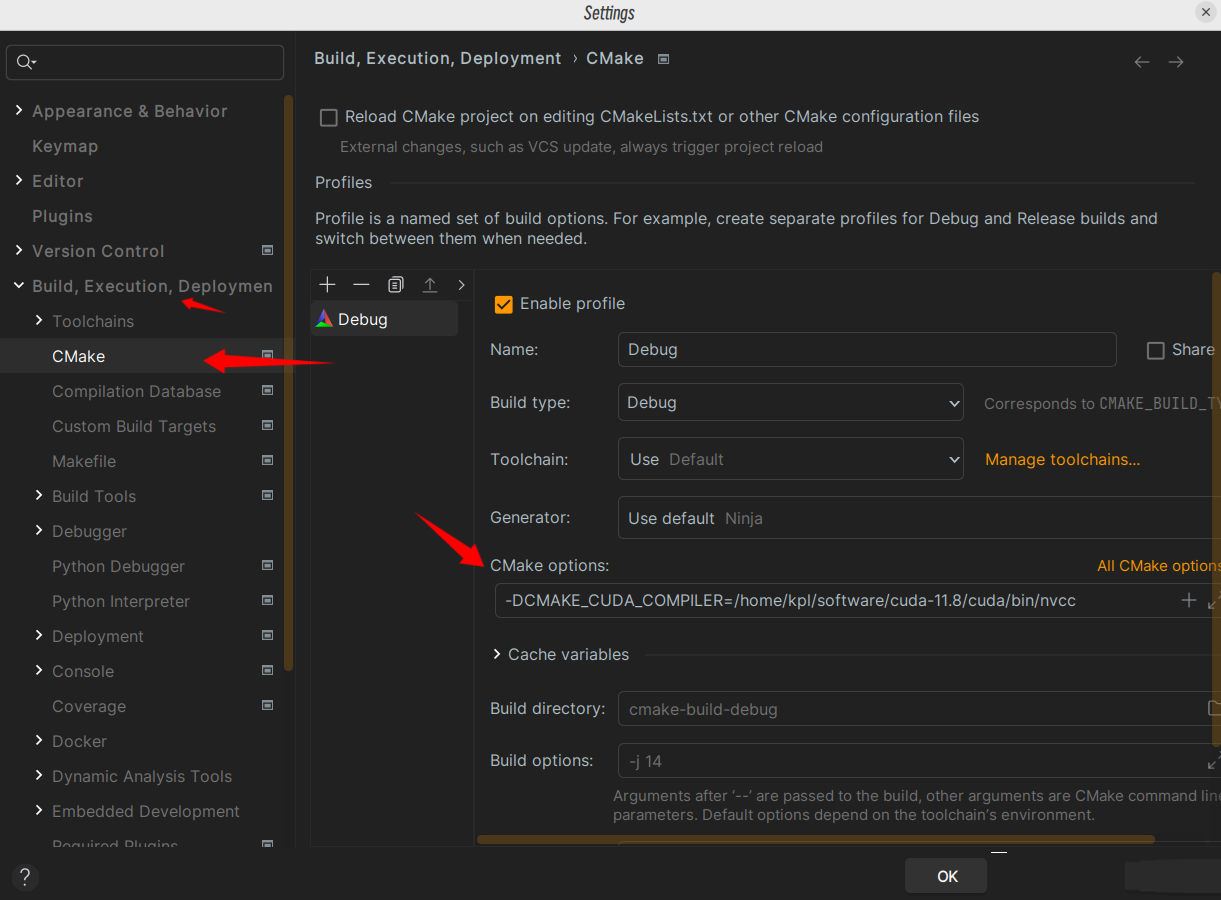Expand the CMake options field editor
1221x900 pixels.
click(x=1214, y=601)
